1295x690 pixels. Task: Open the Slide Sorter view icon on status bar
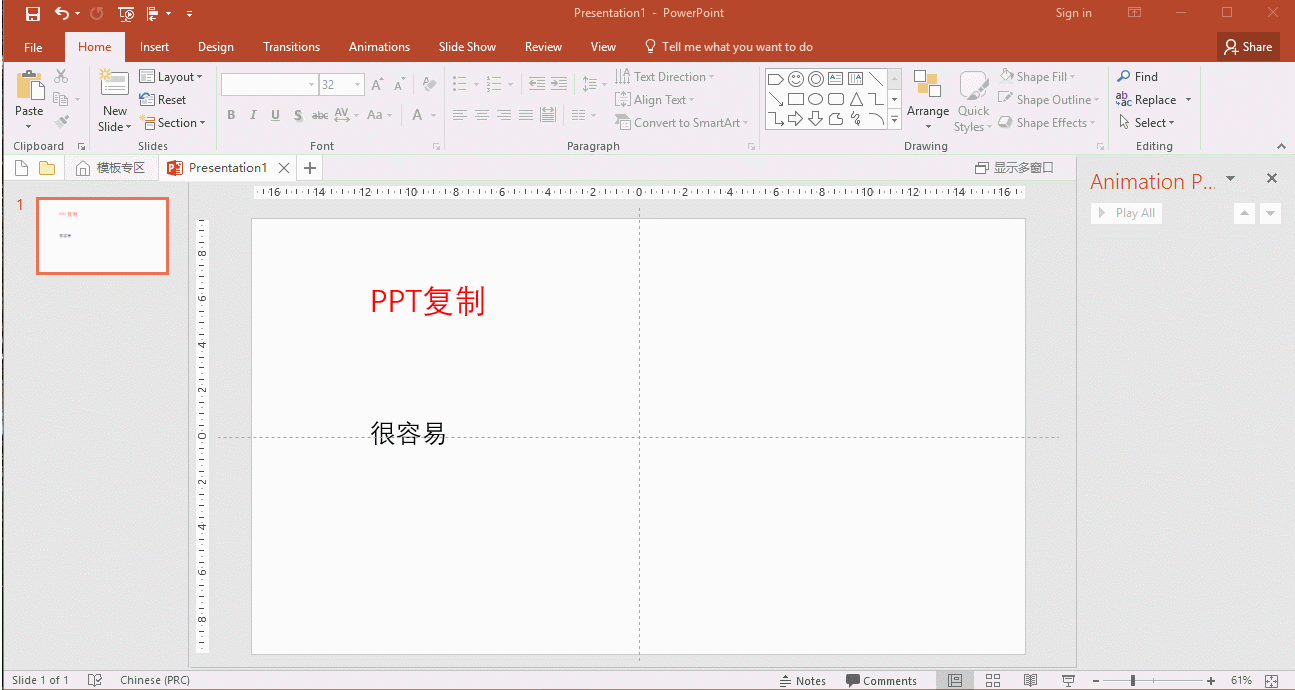click(x=993, y=680)
